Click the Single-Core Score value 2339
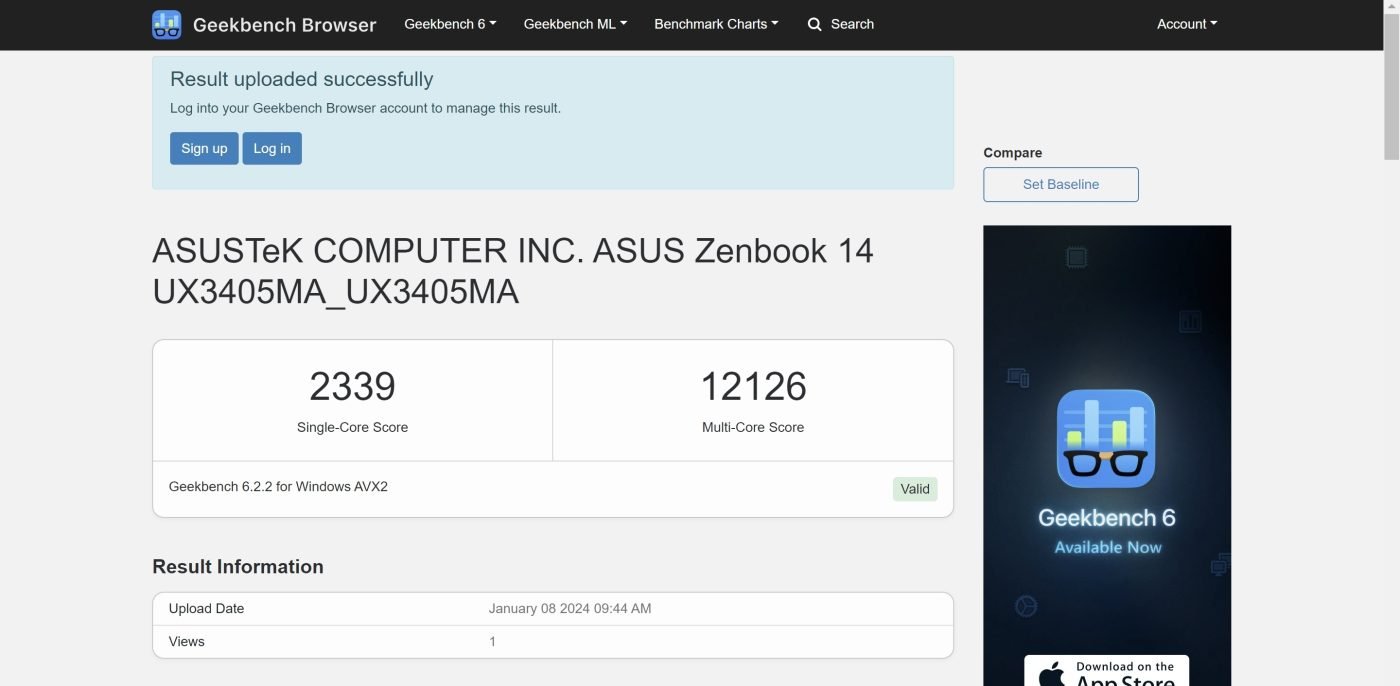Viewport: 1400px width, 686px height. pyautogui.click(x=352, y=386)
